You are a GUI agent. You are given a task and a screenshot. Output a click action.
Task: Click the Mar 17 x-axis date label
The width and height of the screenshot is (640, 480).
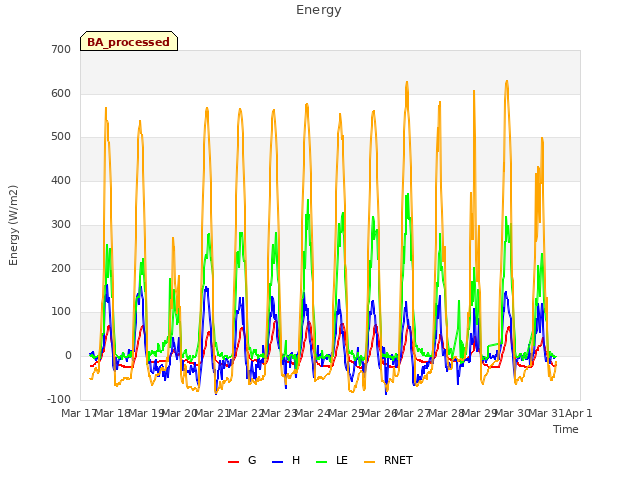(x=78, y=413)
